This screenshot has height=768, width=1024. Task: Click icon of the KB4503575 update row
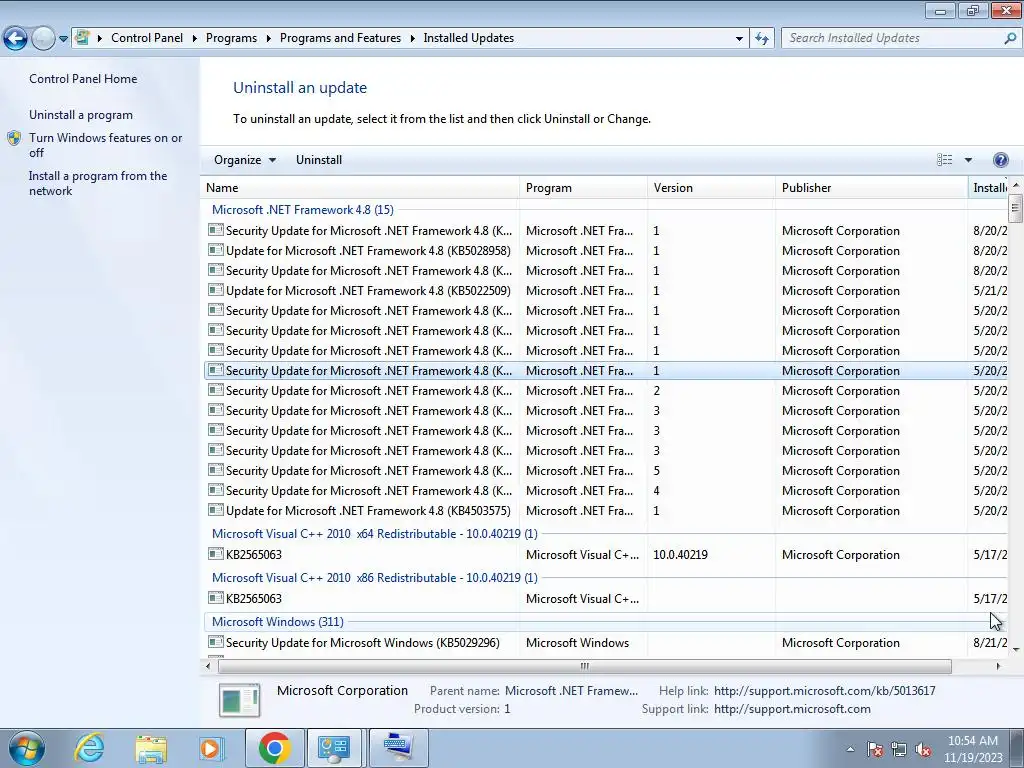pos(216,510)
